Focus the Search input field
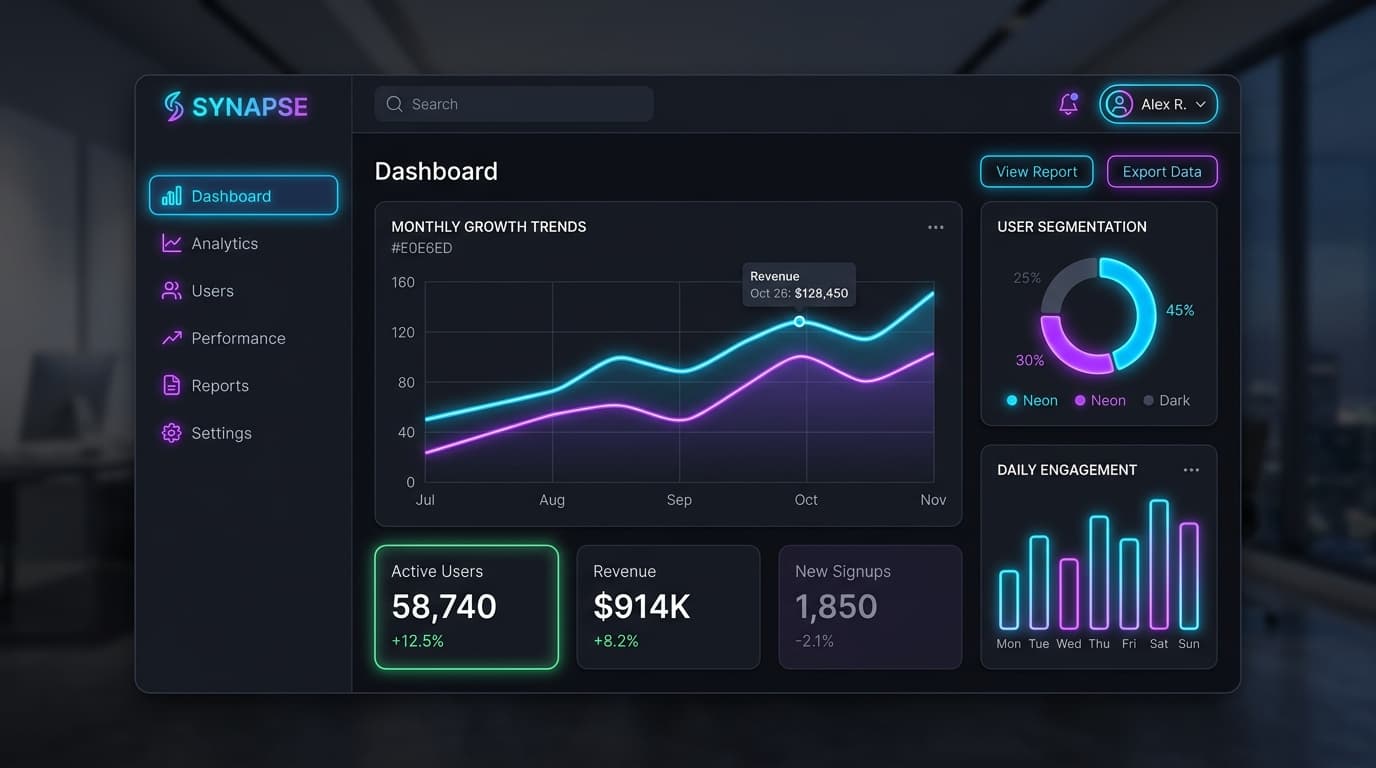This screenshot has width=1376, height=768. coord(514,104)
